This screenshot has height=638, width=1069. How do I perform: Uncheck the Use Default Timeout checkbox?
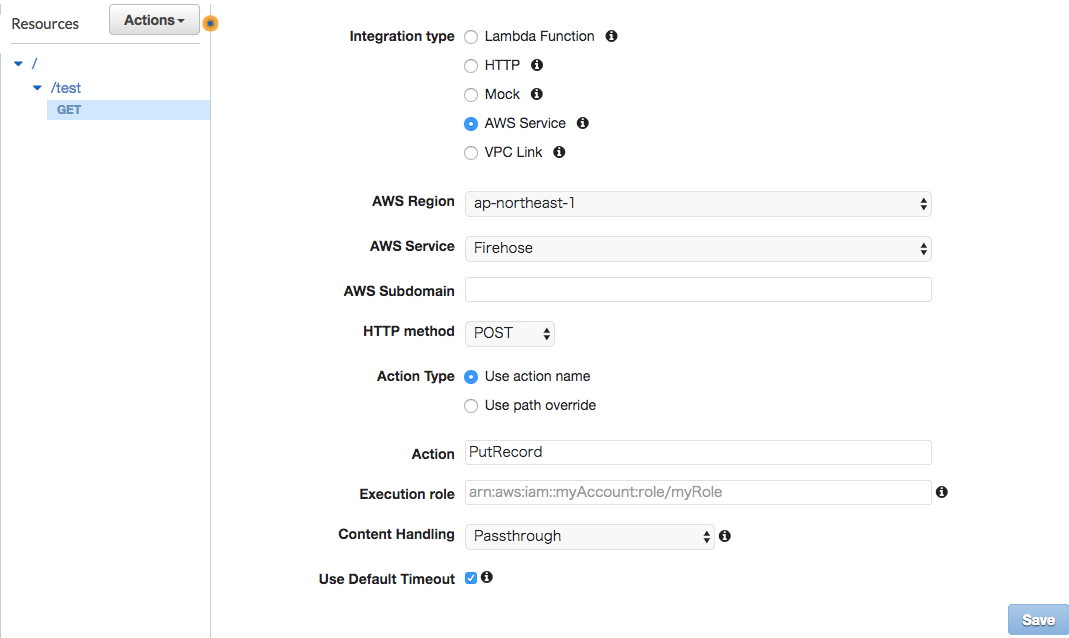(470, 577)
